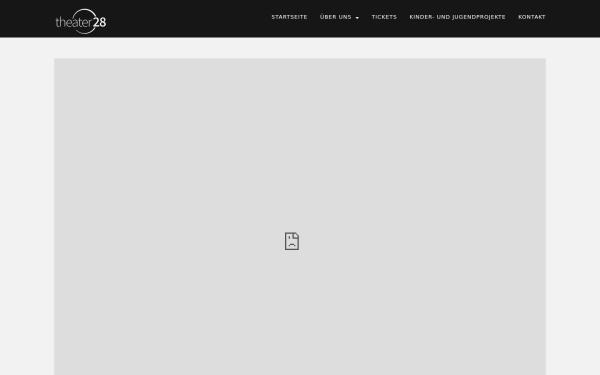600x375 pixels.
Task: Click the broken image placeholder icon
Action: (x=292, y=241)
